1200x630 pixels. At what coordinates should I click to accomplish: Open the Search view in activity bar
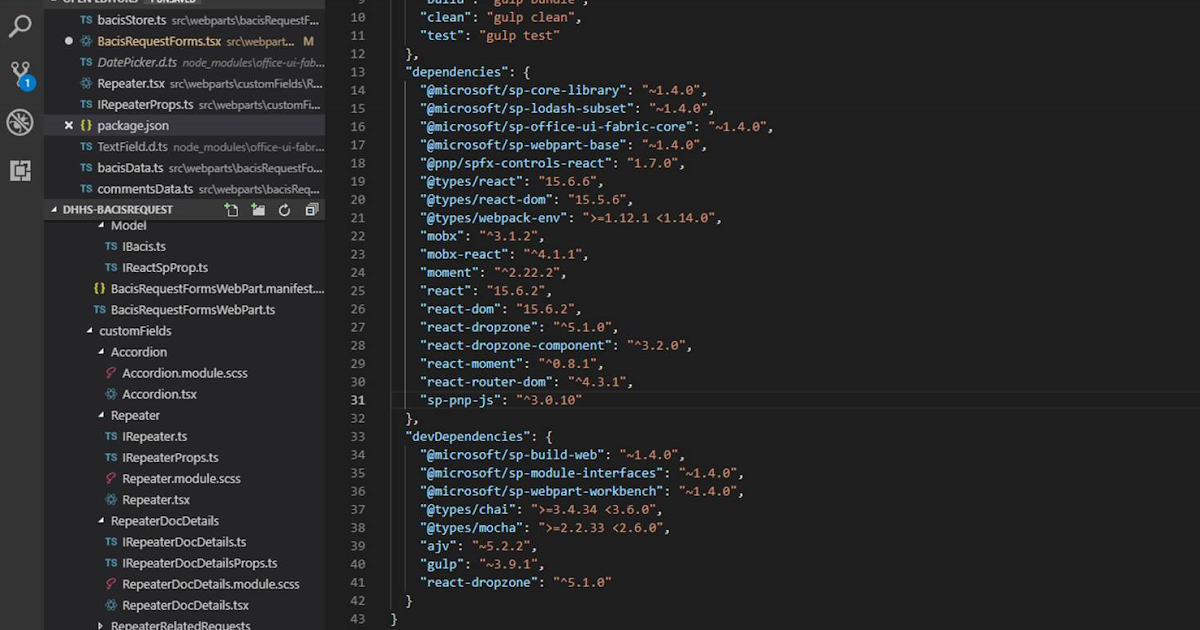coord(20,26)
